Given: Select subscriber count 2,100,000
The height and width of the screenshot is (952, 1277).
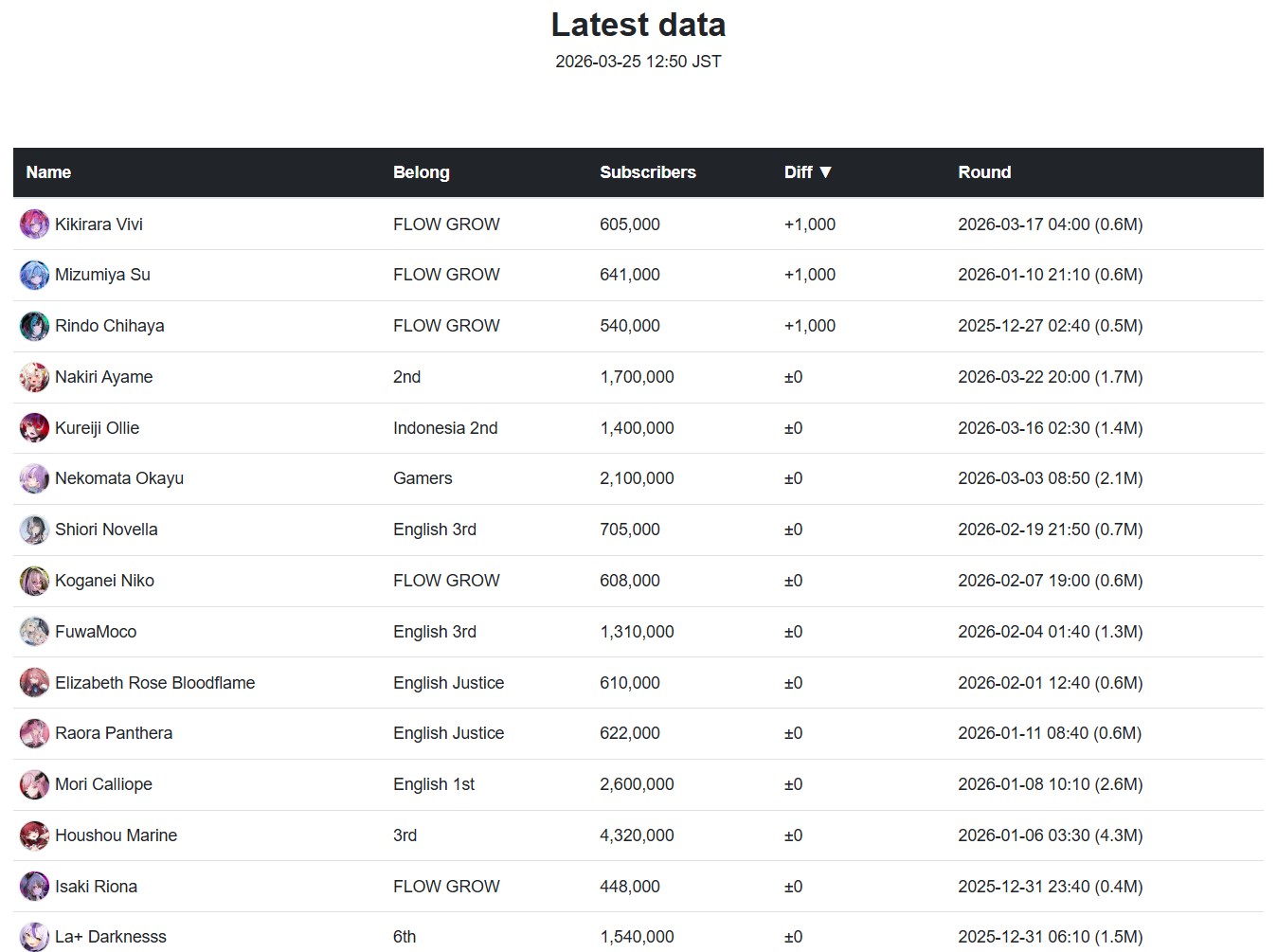Looking at the screenshot, I should (x=638, y=478).
